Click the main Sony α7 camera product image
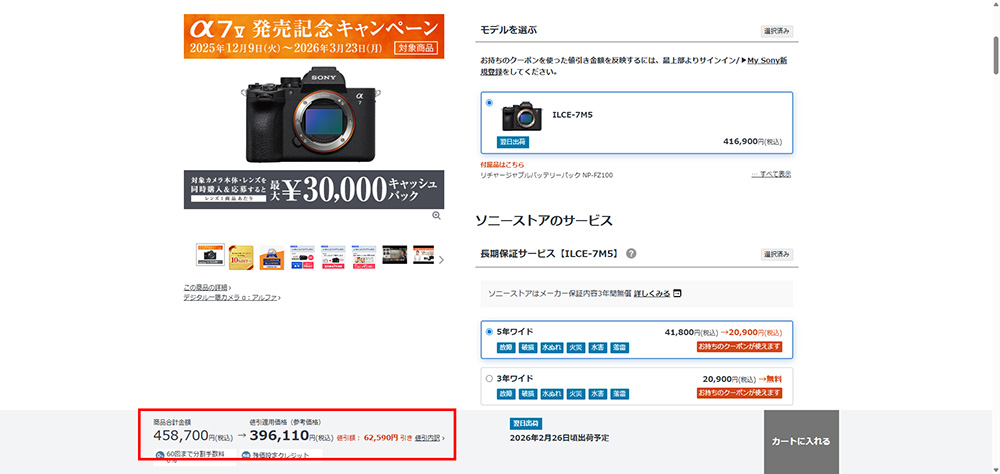1000x474 pixels. pos(311,114)
